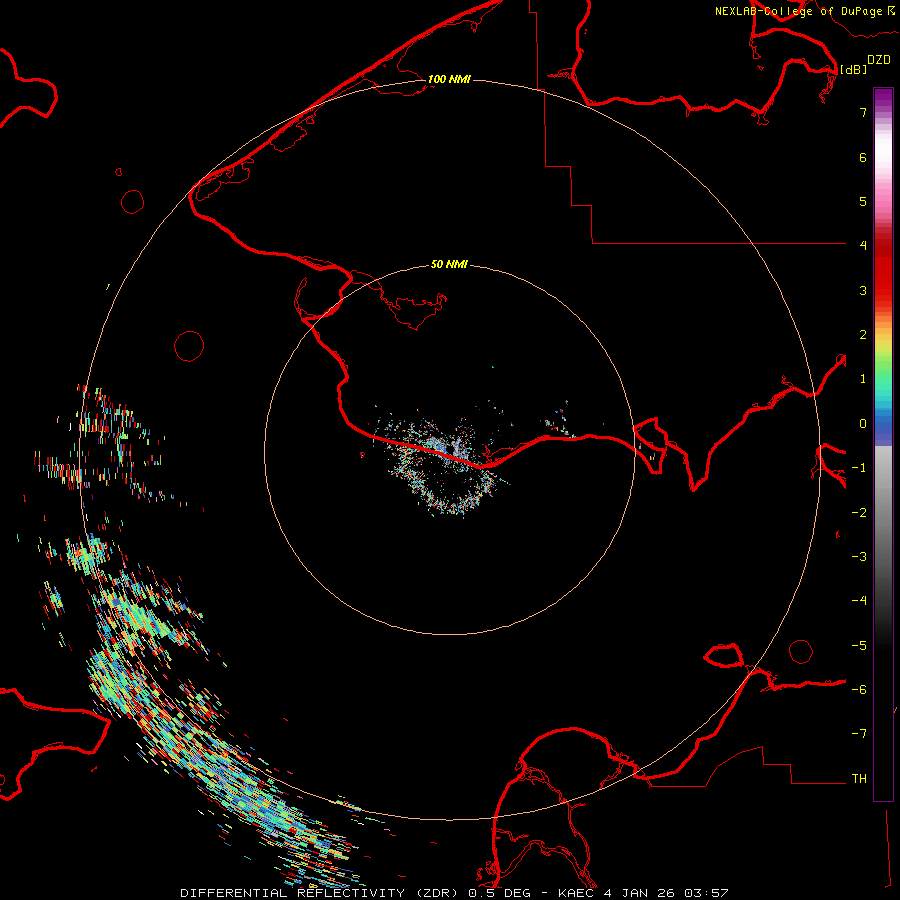Click the 100 NMI range ring label
Screen dimensions: 900x900
(449, 79)
